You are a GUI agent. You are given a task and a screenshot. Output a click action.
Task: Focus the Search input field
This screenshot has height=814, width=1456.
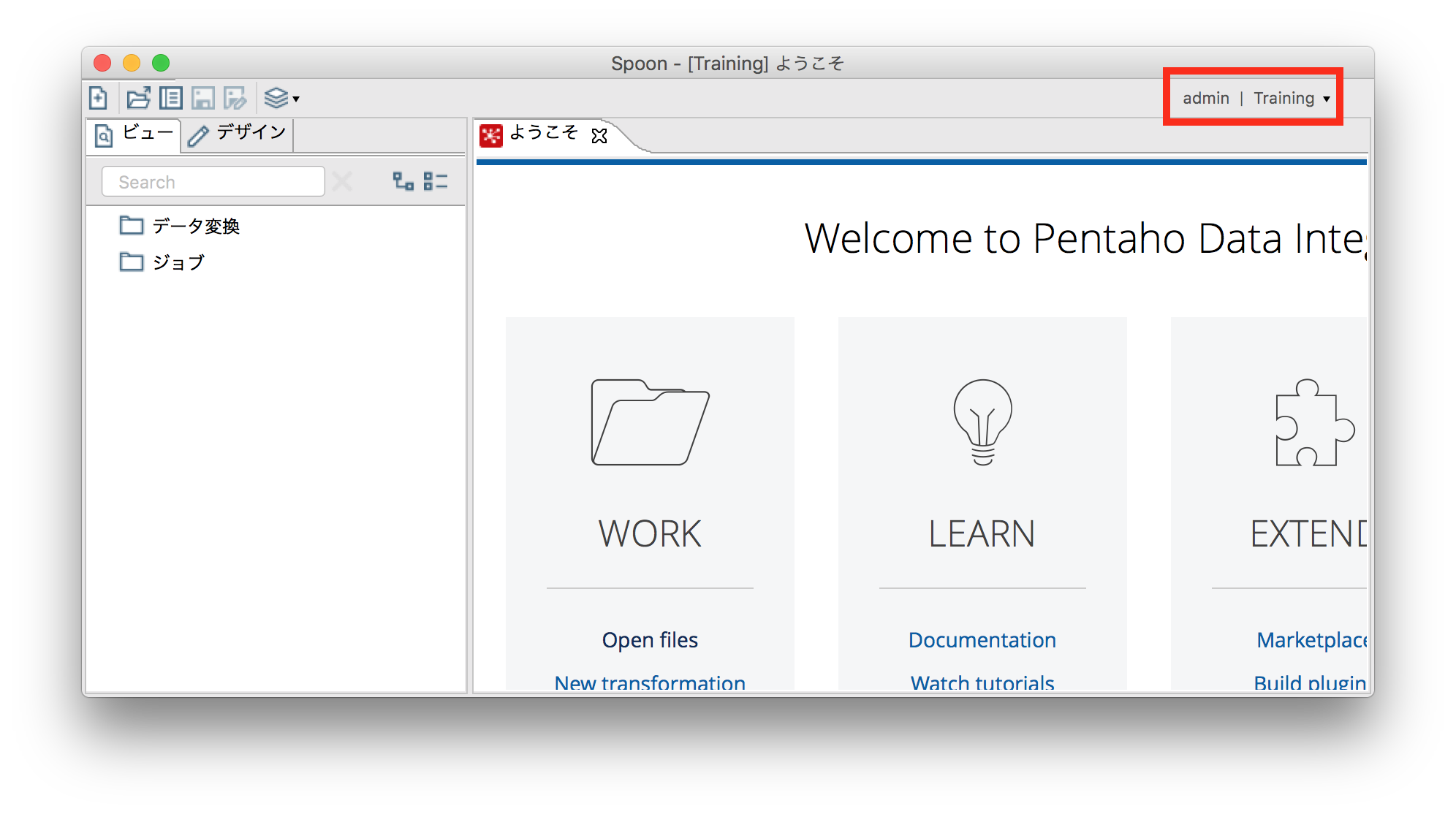click(x=213, y=181)
